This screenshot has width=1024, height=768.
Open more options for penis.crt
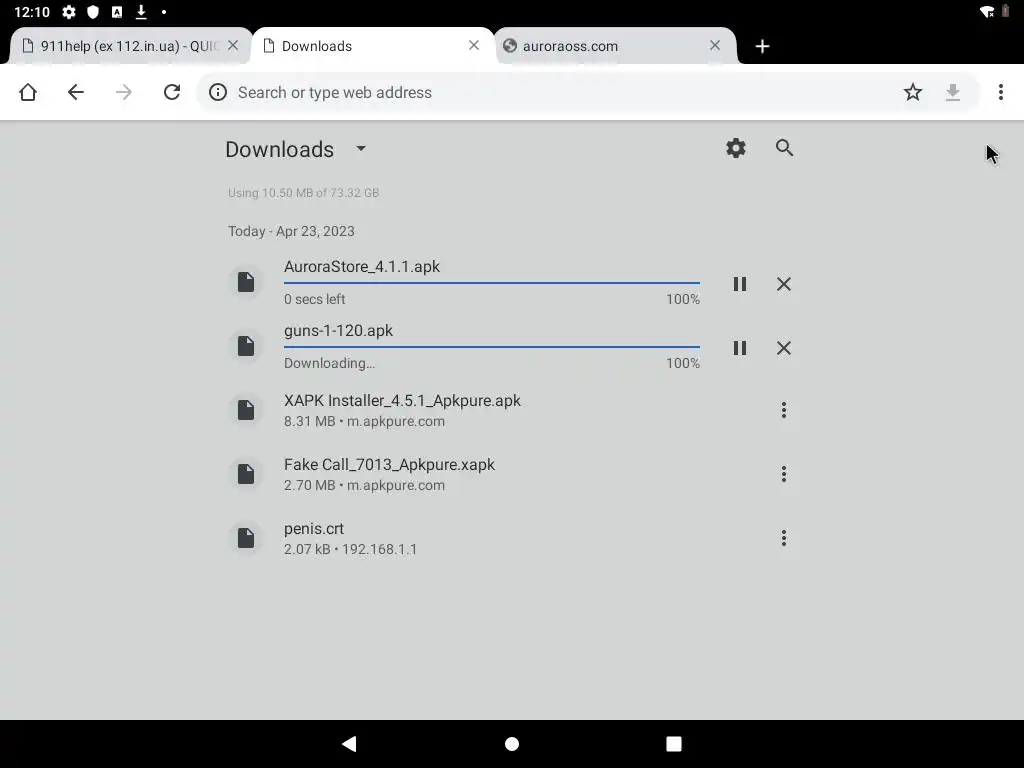click(x=784, y=538)
